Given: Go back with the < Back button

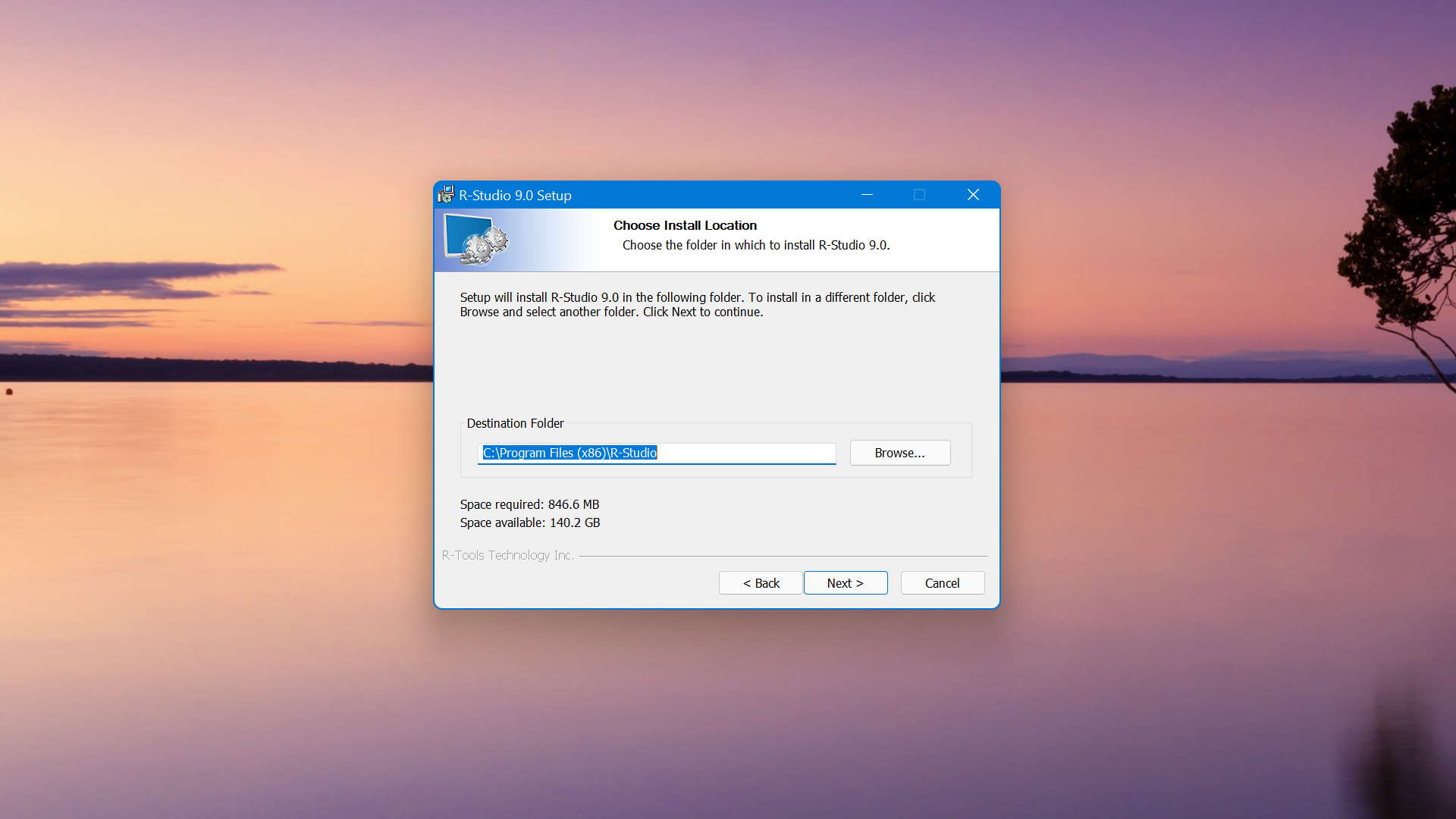Looking at the screenshot, I should click(761, 582).
